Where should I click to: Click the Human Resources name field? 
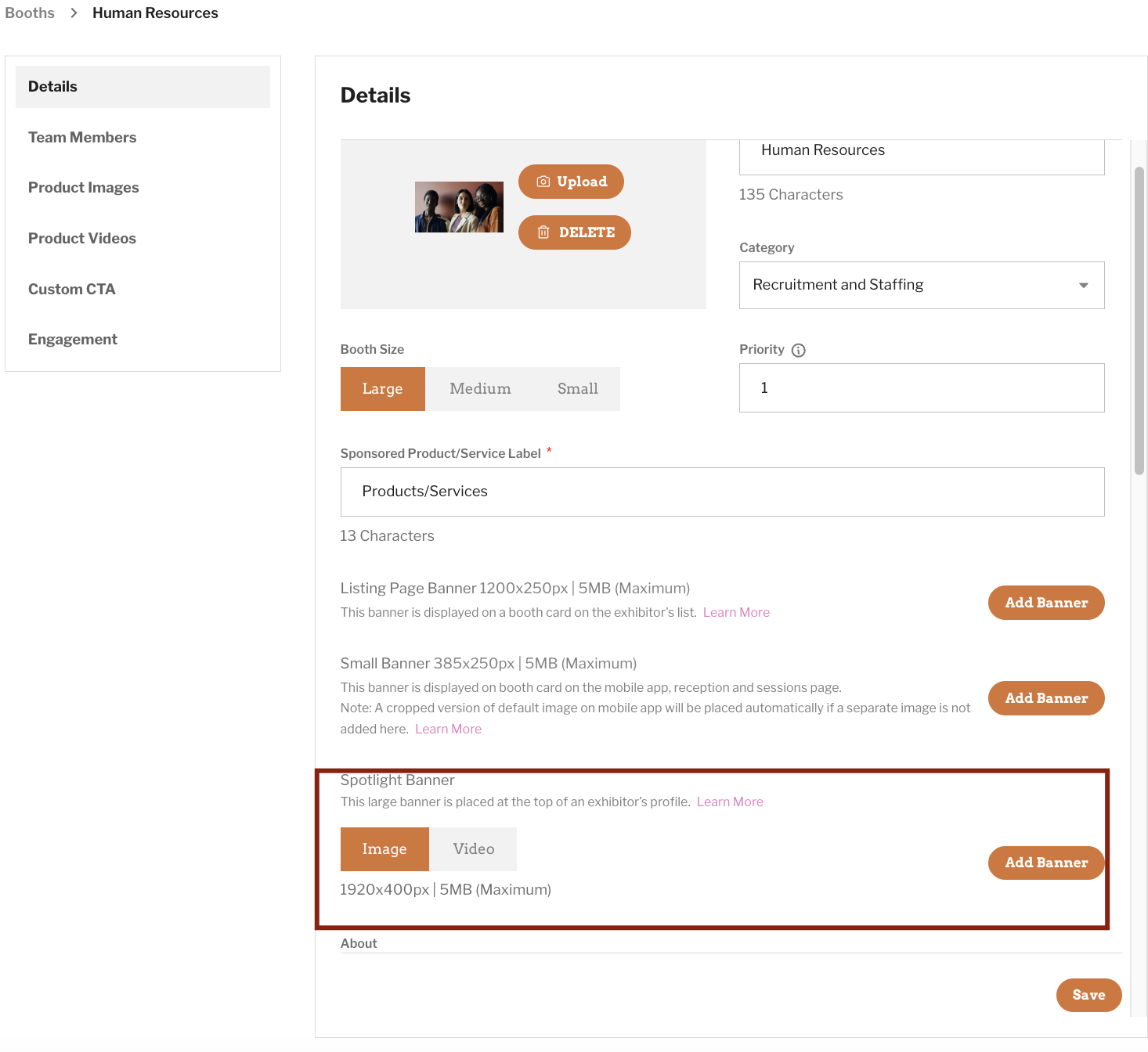pyautogui.click(x=922, y=157)
